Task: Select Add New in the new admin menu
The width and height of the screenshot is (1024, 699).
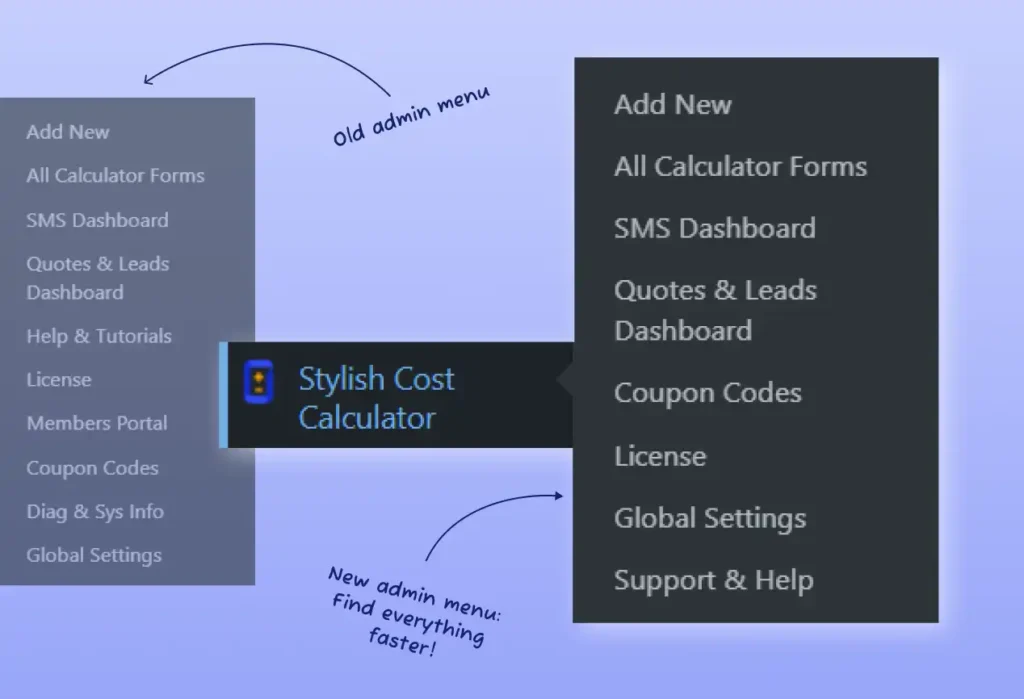Action: point(673,105)
